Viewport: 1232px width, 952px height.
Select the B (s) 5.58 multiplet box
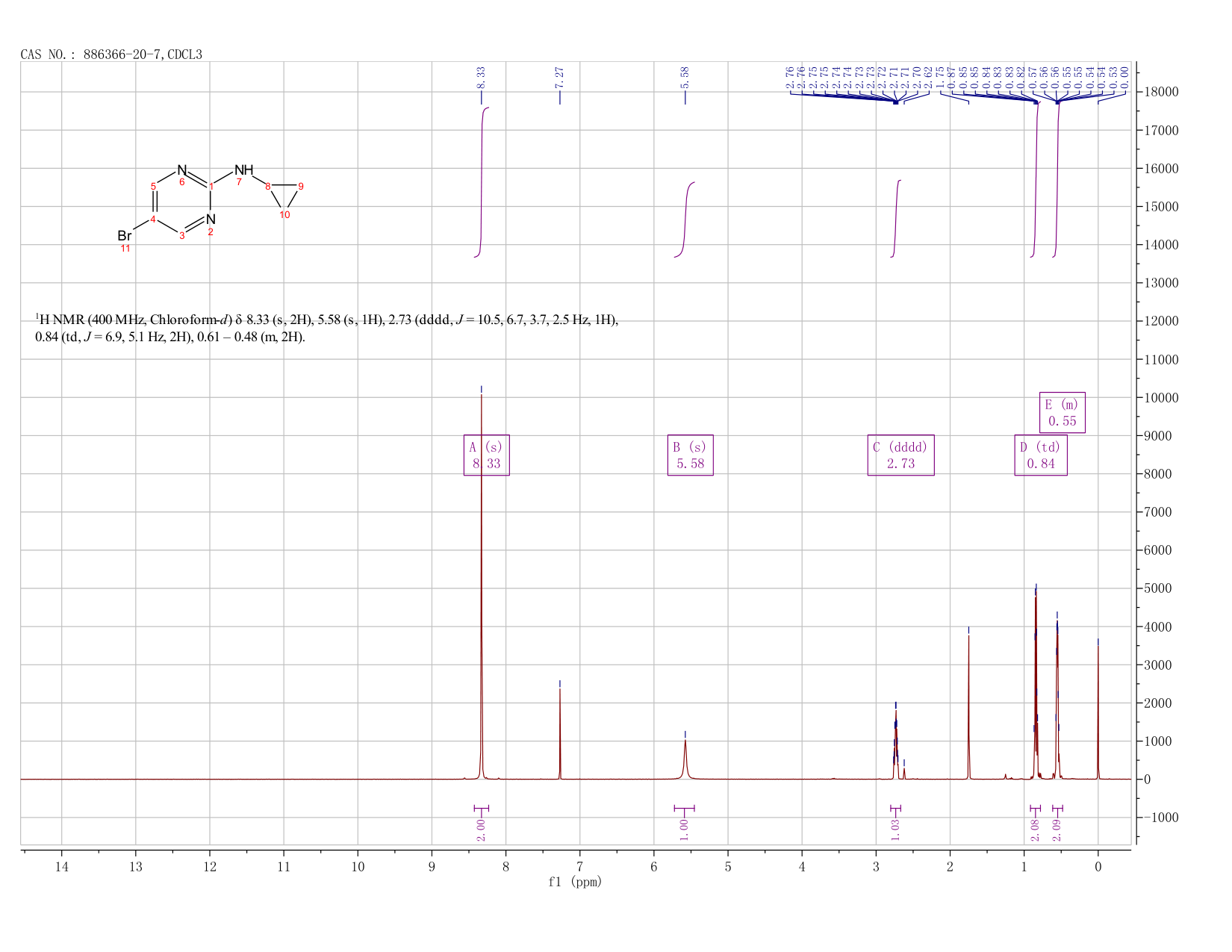click(x=690, y=455)
